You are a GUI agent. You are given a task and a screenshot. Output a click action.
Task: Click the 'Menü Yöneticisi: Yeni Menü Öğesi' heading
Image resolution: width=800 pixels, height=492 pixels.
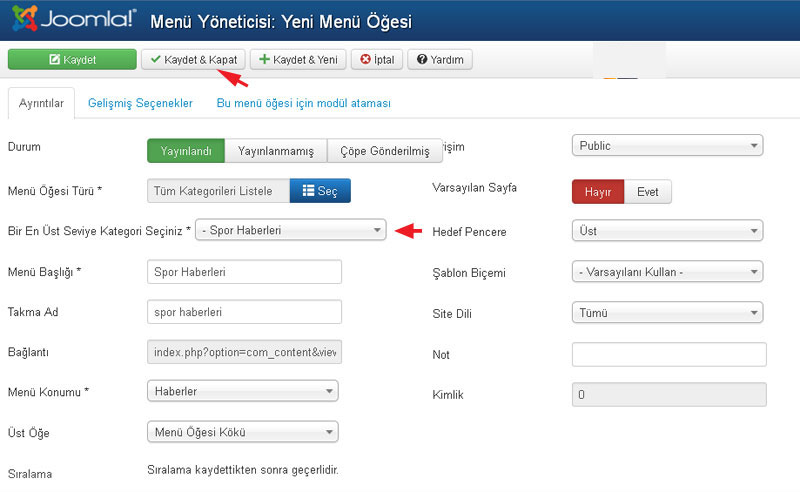click(x=281, y=21)
